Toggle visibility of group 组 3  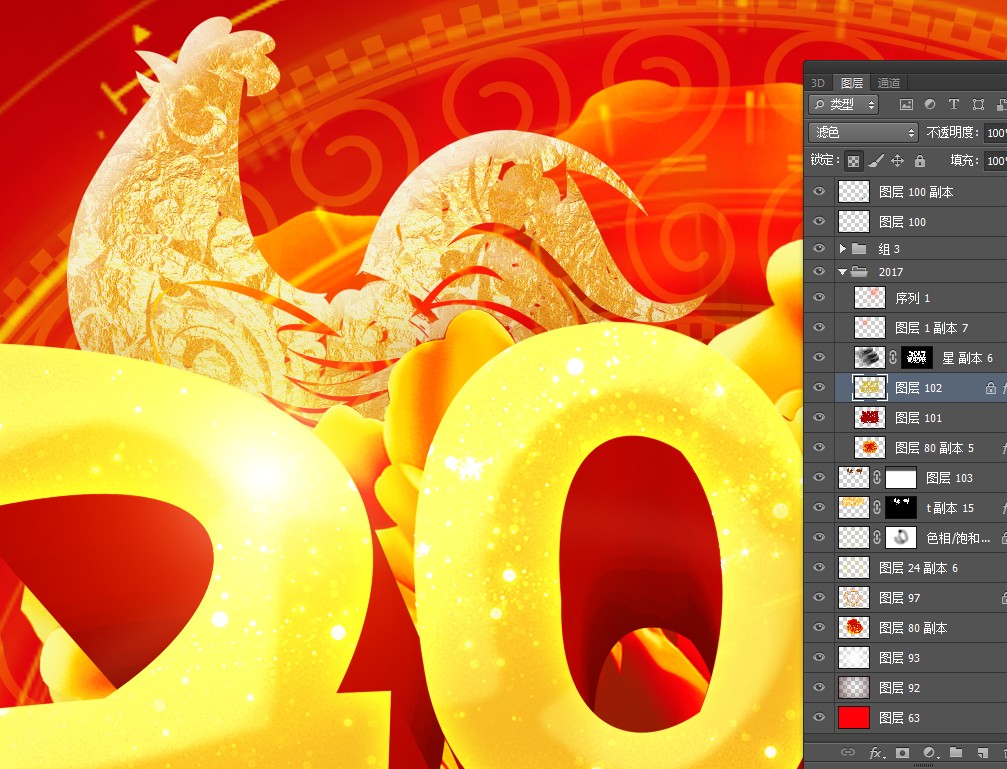(819, 249)
